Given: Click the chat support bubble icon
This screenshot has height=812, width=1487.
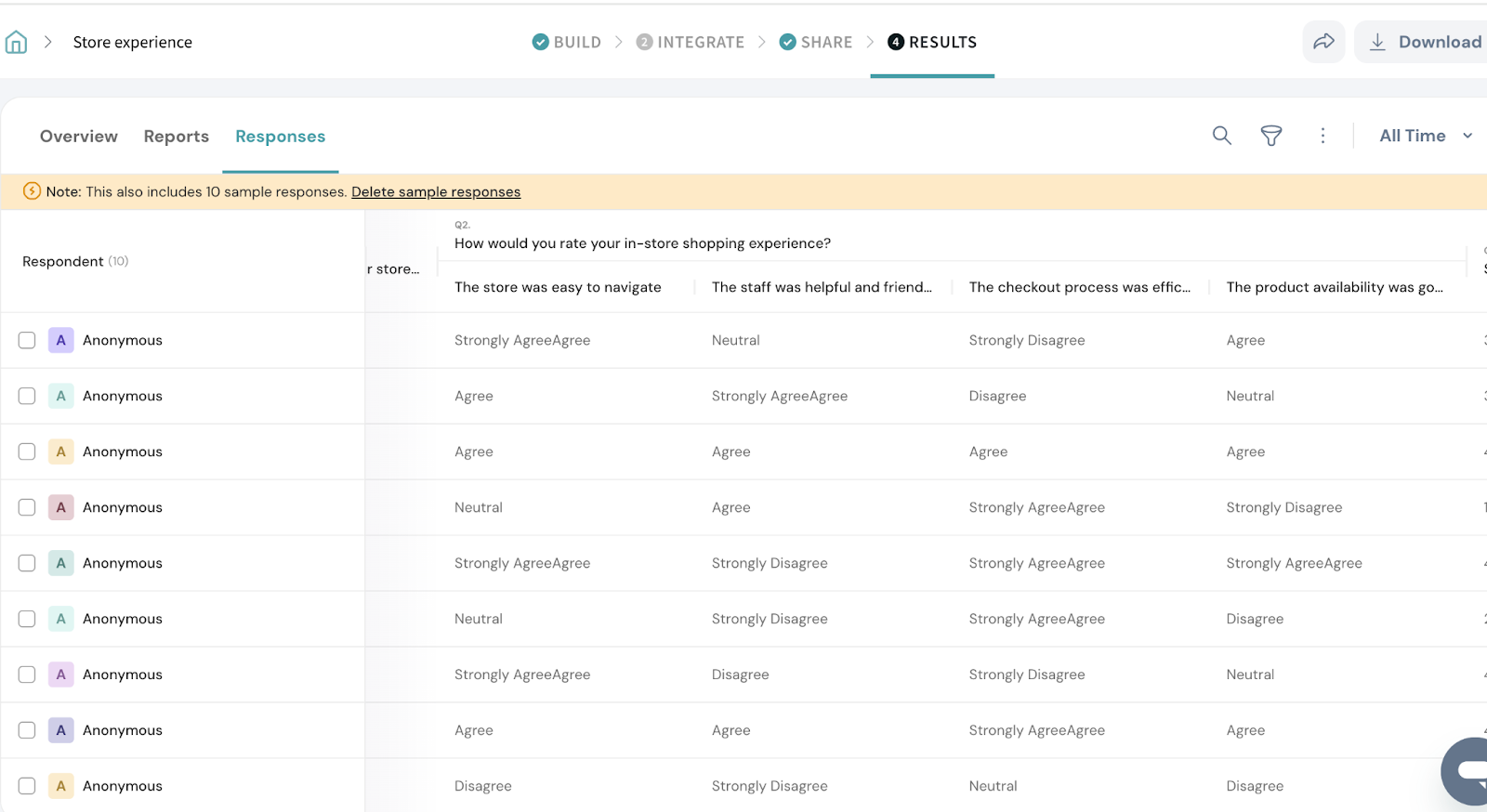Looking at the screenshot, I should pos(1470,770).
